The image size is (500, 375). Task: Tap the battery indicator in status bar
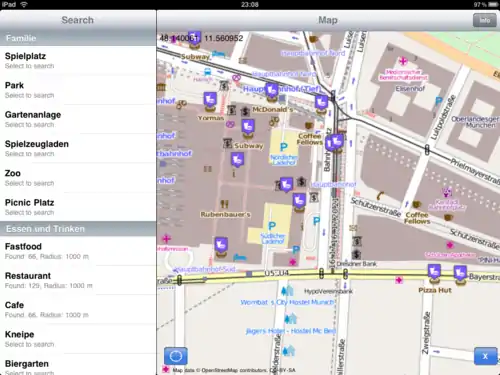coord(493,4)
